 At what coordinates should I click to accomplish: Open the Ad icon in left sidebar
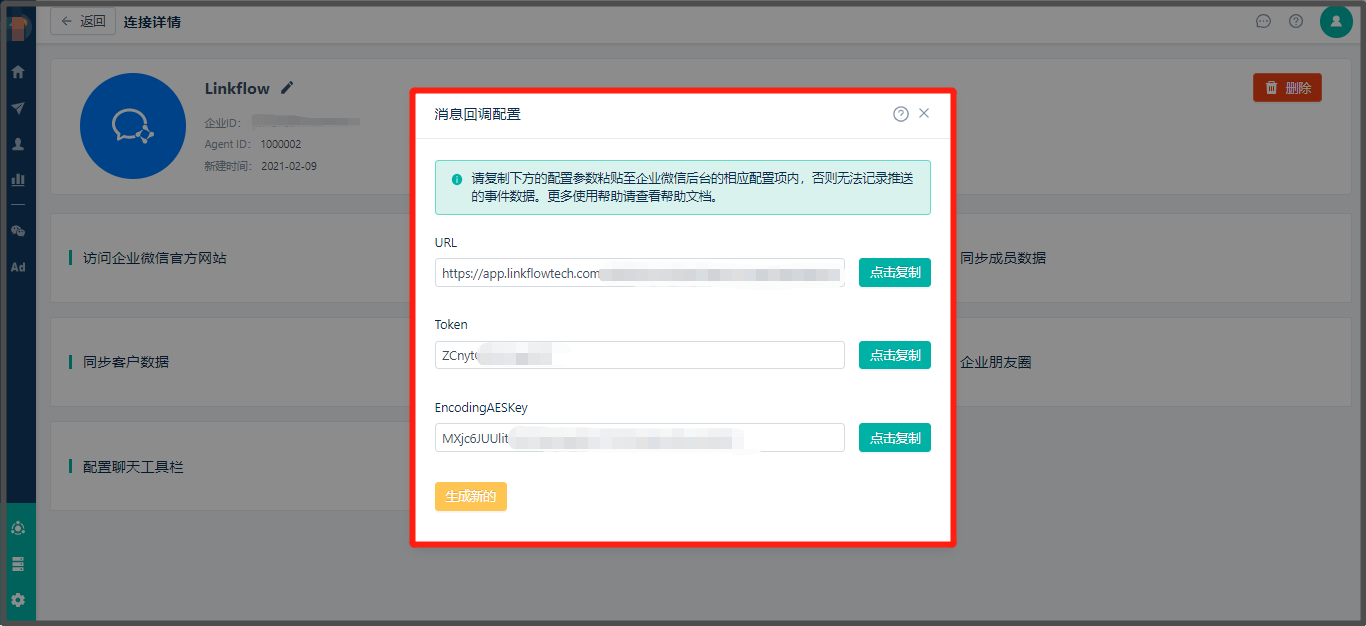(x=18, y=267)
